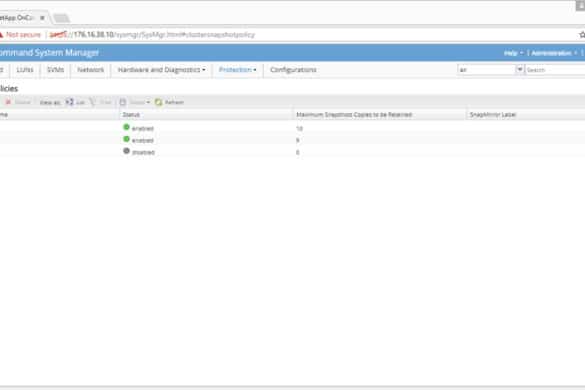Open the All filter combo box arrow
The width and height of the screenshot is (585, 390).
[x=520, y=69]
